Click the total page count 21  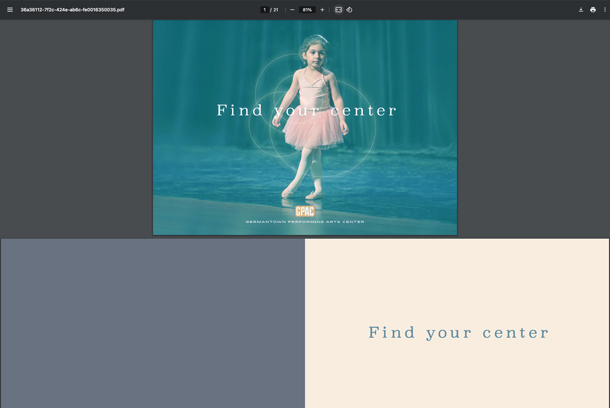[276, 10]
